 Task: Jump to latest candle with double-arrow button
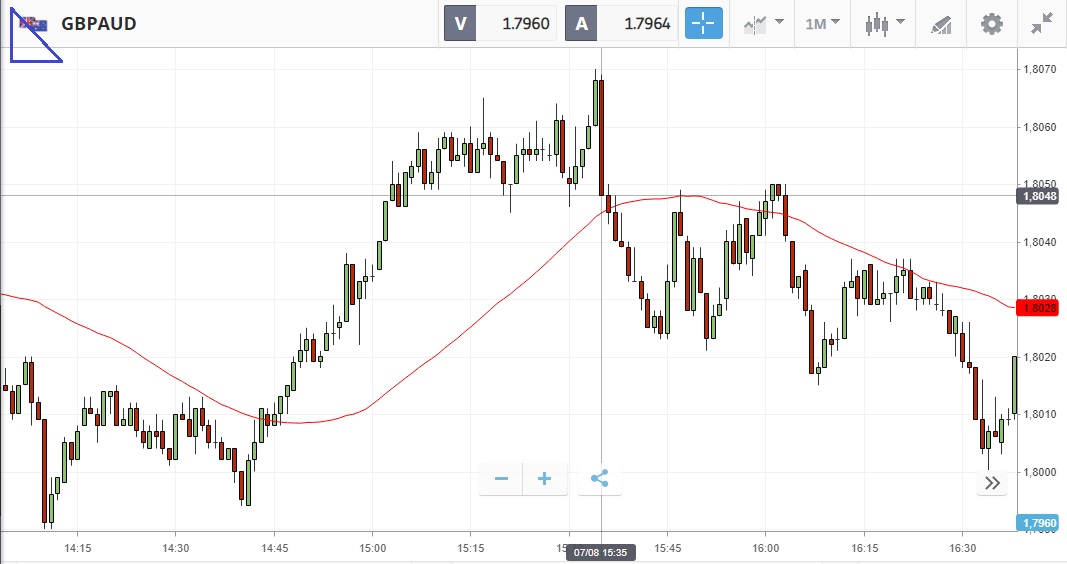coord(992,483)
